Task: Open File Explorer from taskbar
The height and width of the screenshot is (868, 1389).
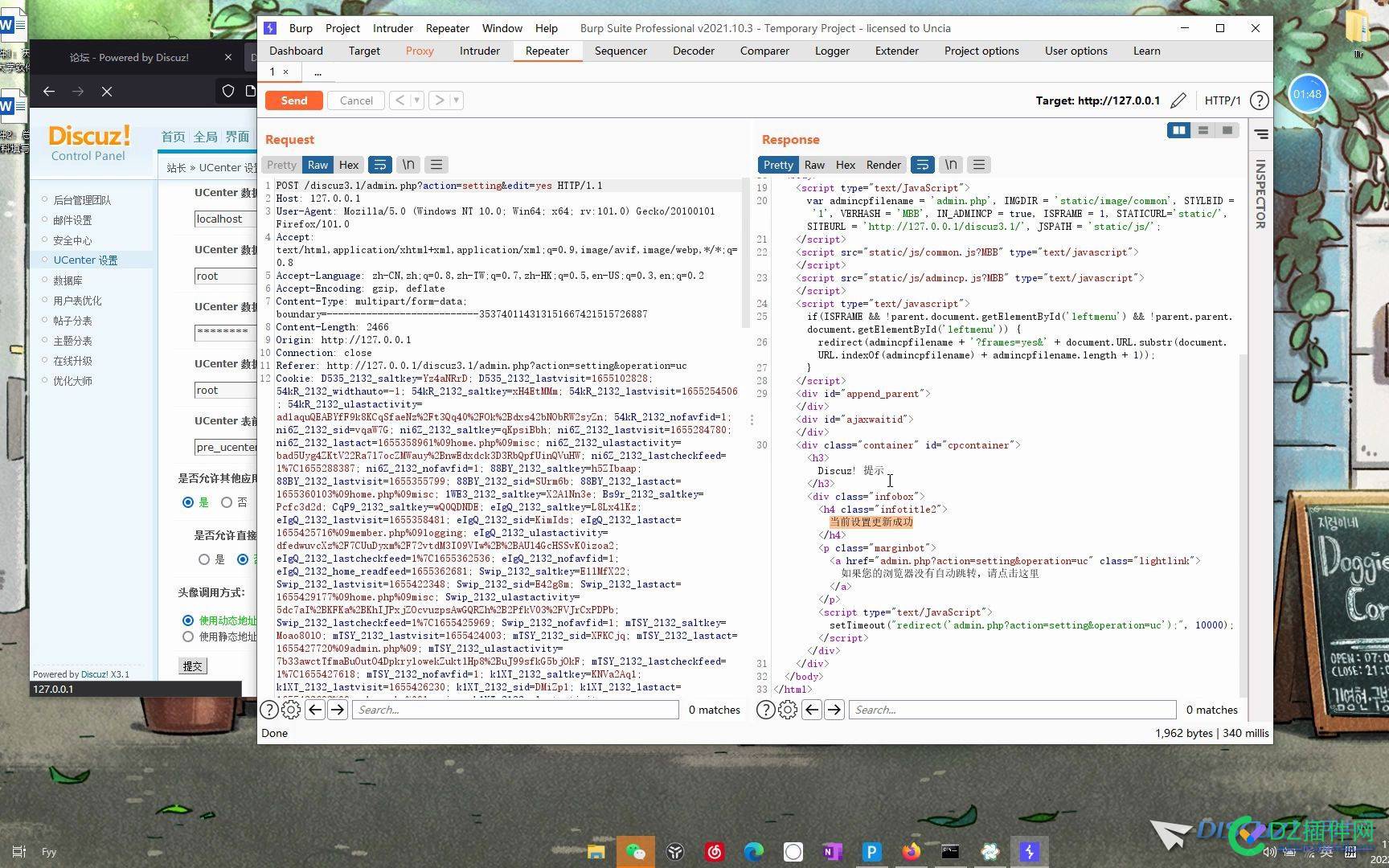Action: click(596, 851)
